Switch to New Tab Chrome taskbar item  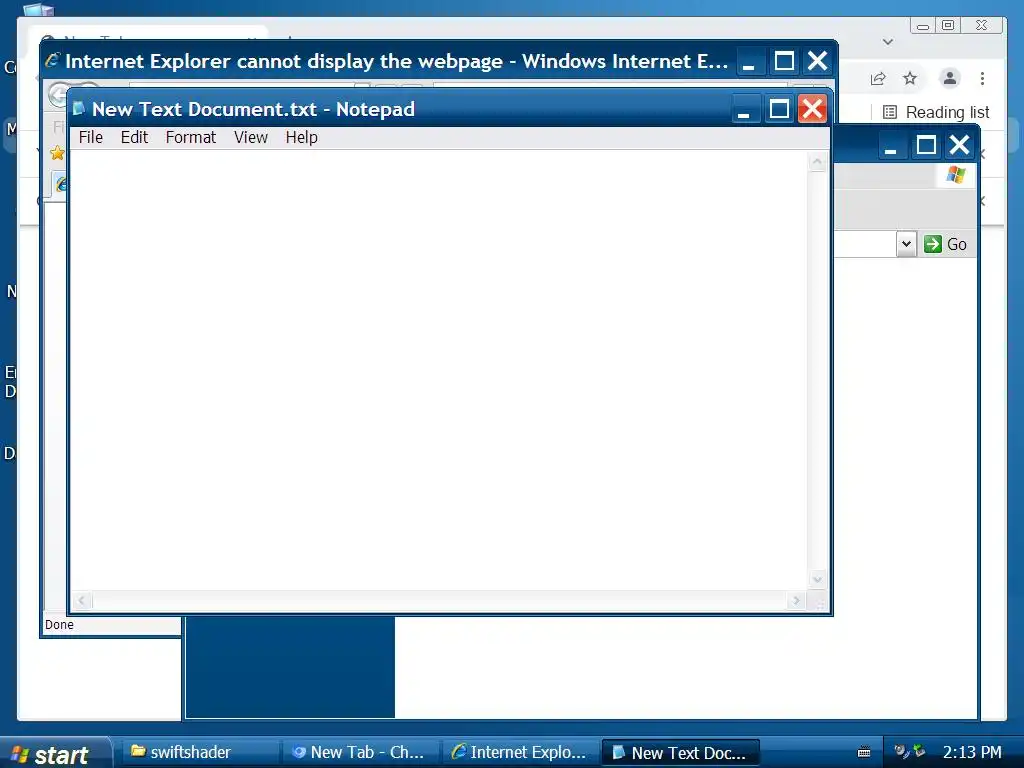tap(360, 752)
